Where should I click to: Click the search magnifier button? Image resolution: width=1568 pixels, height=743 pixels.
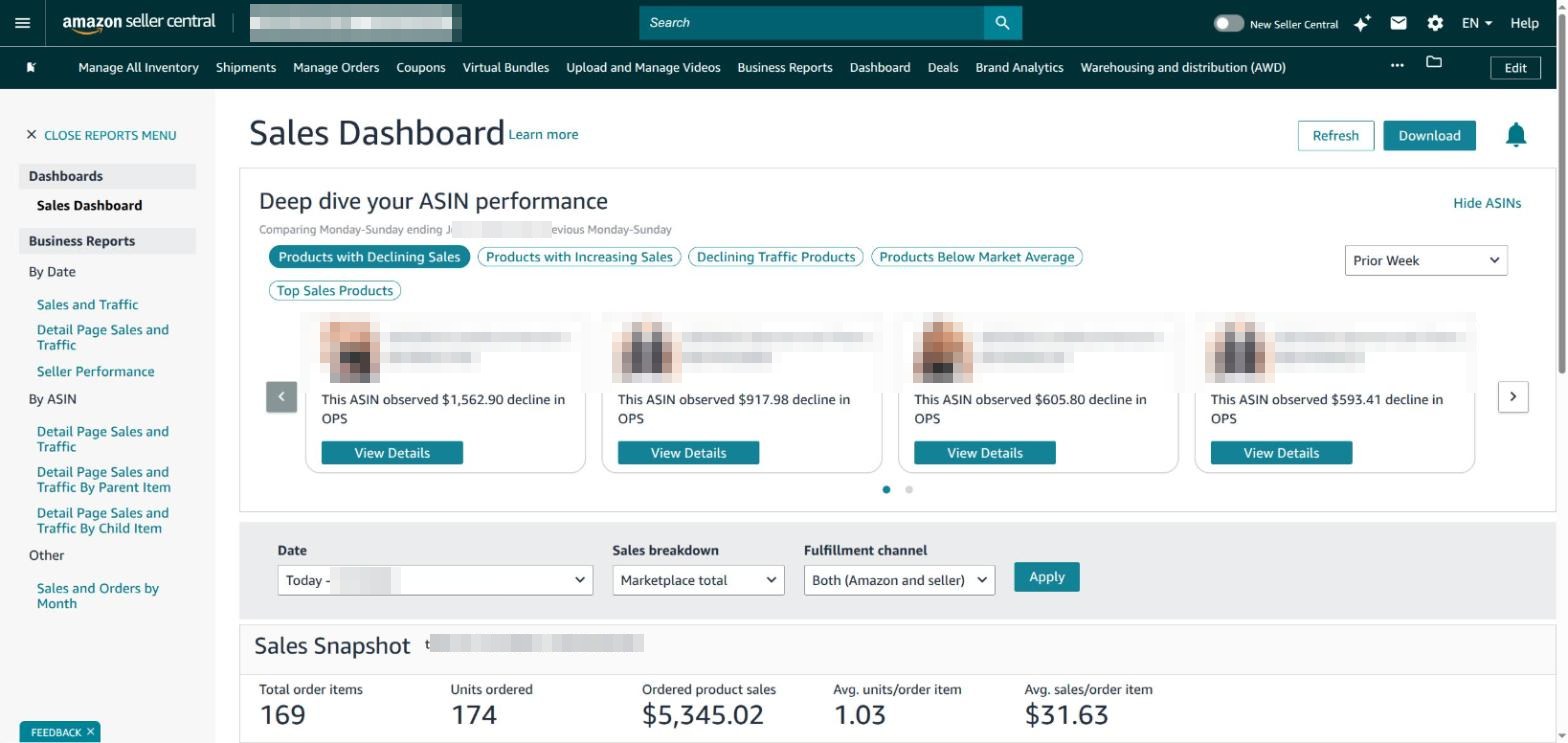(1002, 23)
